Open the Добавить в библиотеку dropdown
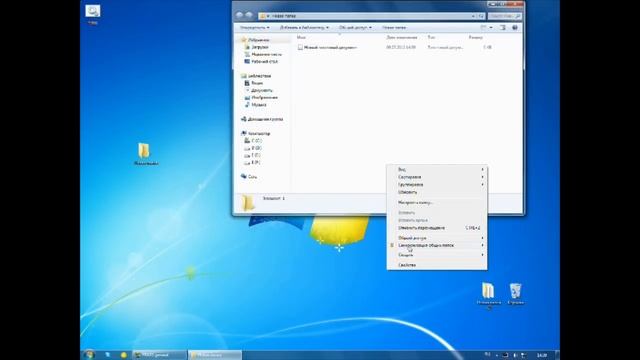The height and width of the screenshot is (360, 640). click(304, 27)
